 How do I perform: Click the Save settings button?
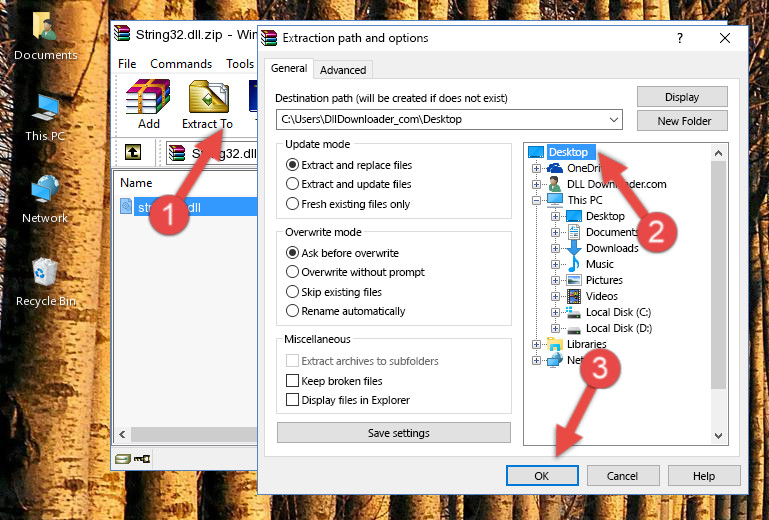(x=394, y=433)
